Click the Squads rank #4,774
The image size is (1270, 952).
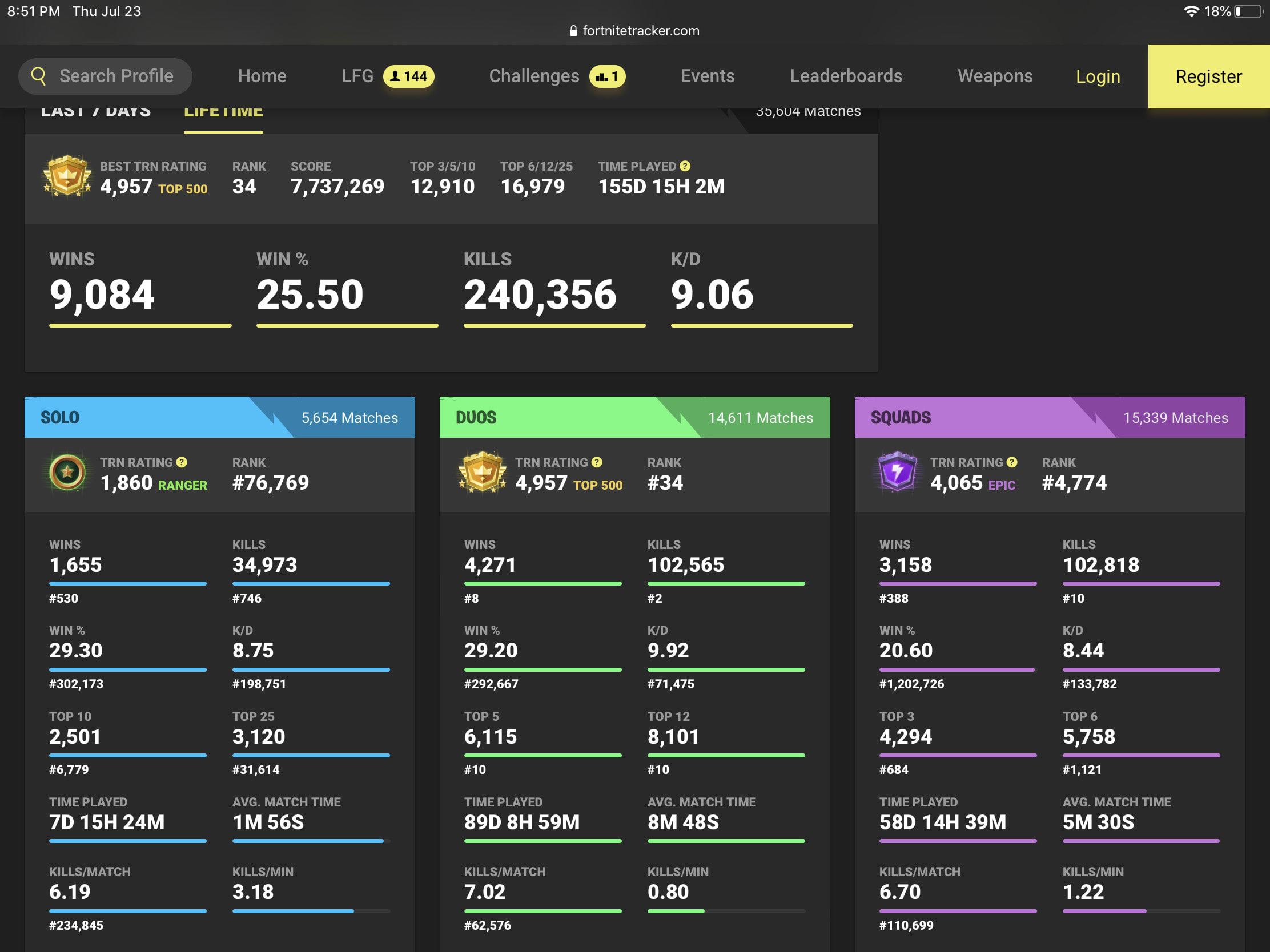tap(1074, 483)
